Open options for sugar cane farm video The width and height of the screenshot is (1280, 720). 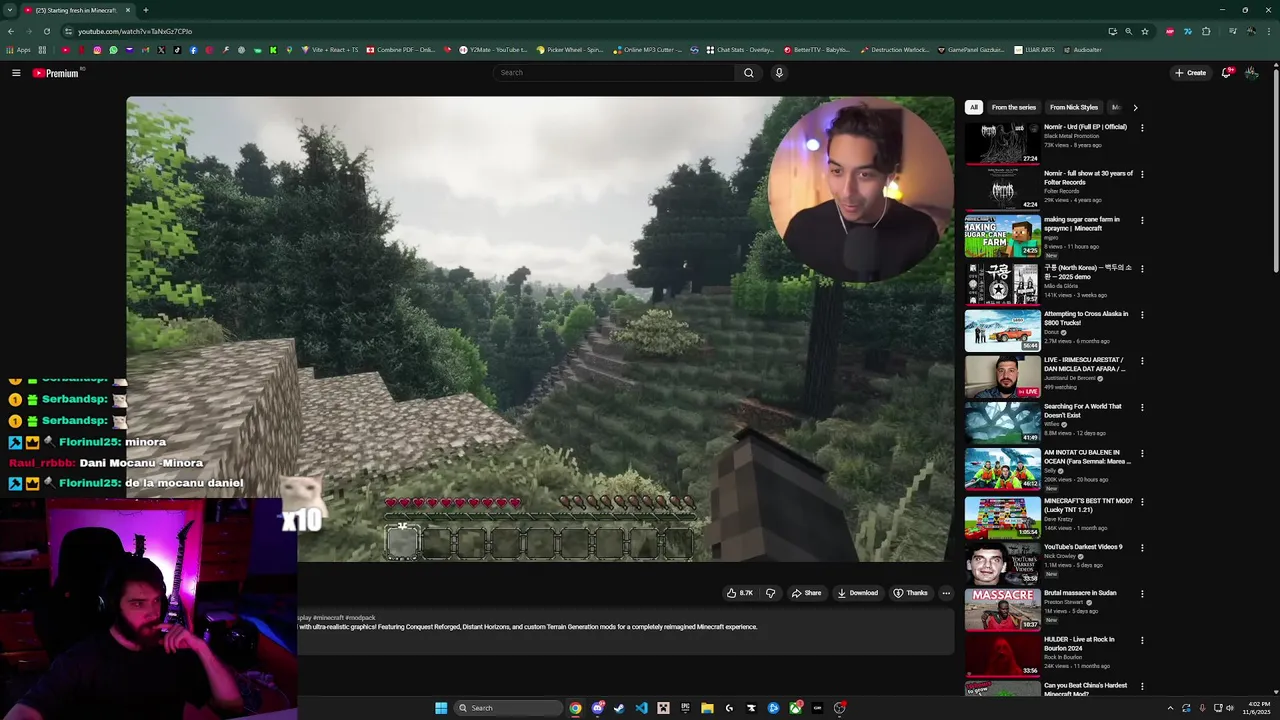coord(1142,221)
